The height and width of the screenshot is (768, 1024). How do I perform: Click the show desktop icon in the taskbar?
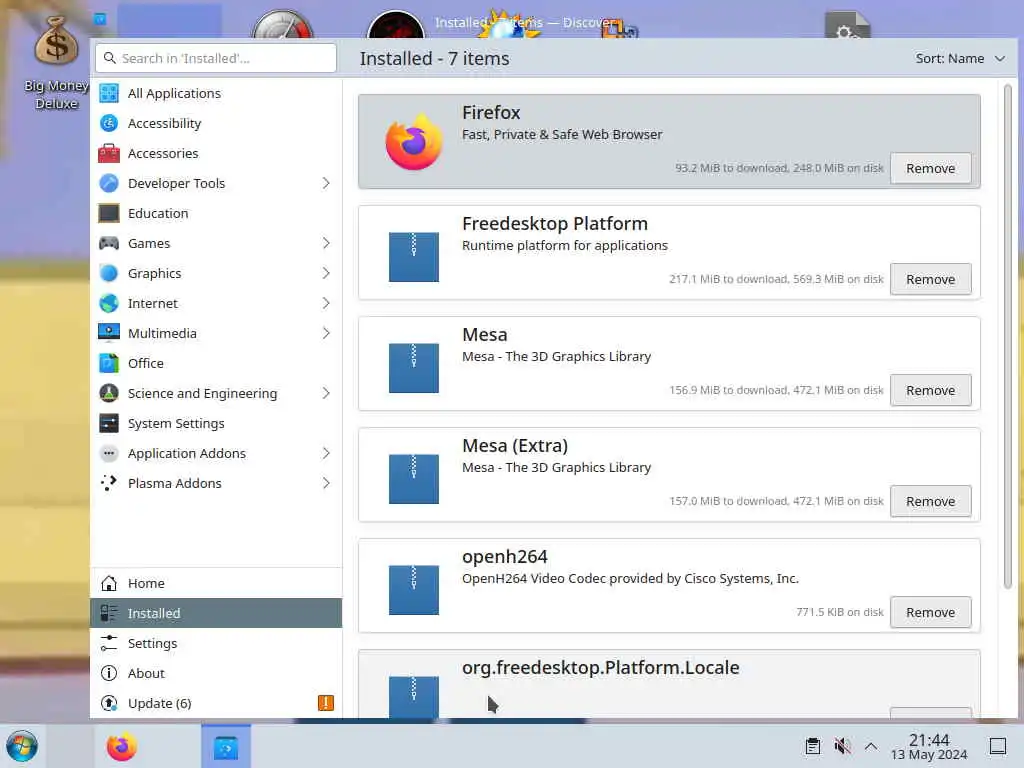tap(998, 746)
